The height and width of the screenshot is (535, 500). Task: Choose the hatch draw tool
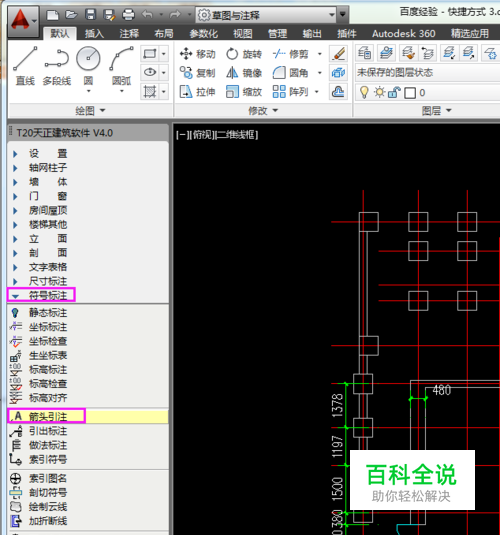[x=150, y=91]
